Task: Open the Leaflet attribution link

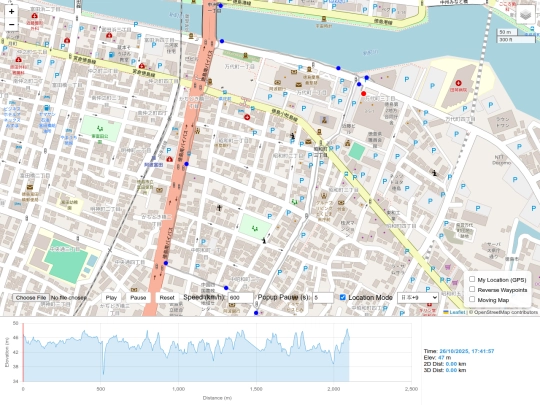Action: point(457,312)
